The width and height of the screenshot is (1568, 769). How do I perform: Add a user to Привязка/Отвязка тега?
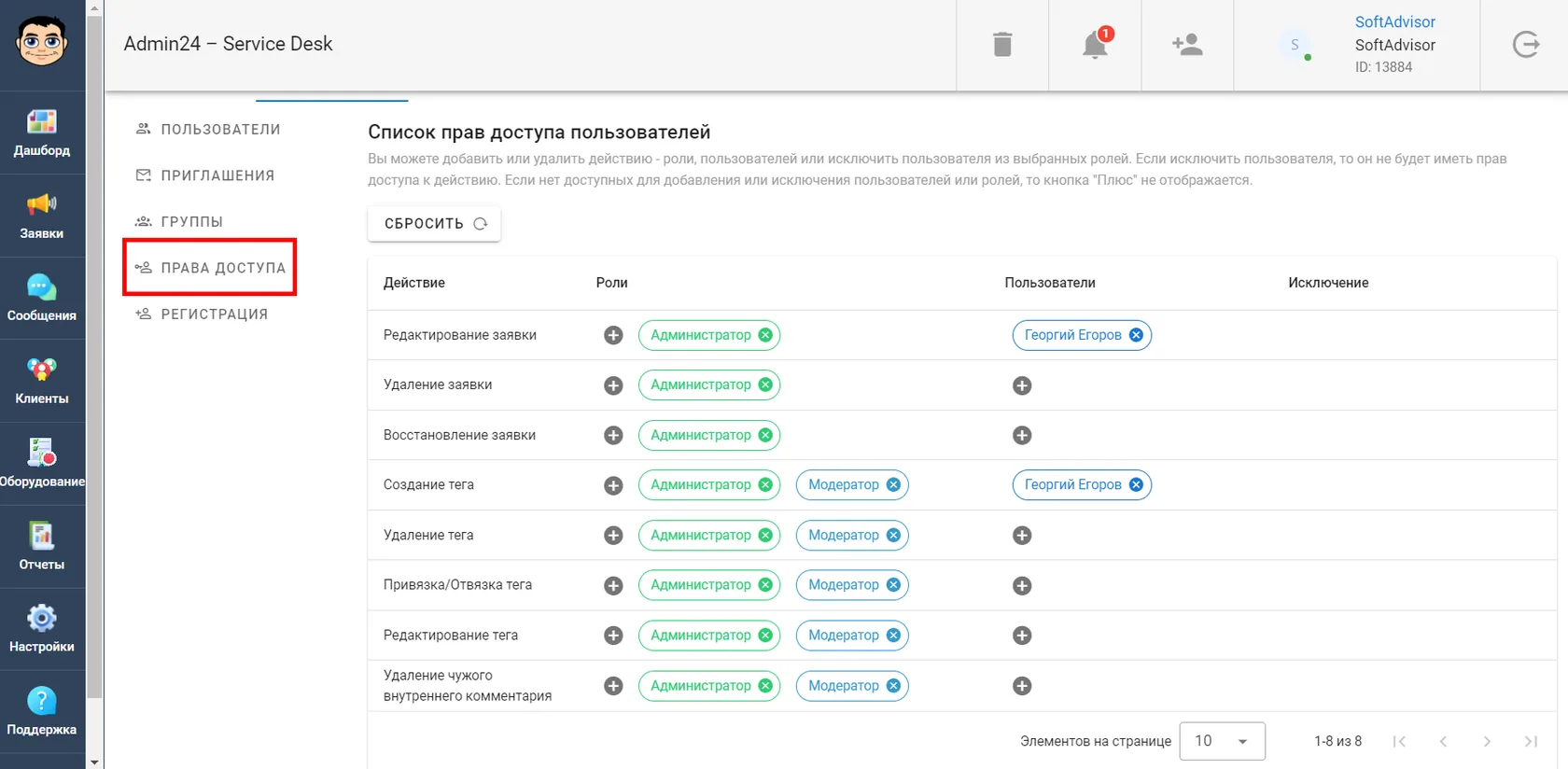1022,586
